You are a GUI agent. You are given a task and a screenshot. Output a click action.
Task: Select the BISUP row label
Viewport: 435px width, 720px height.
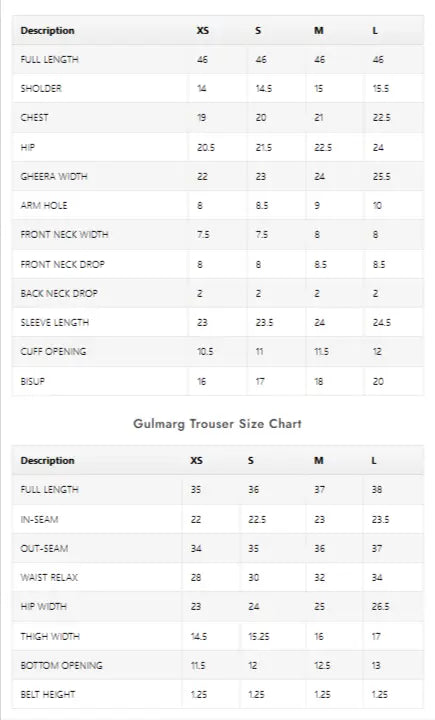coord(33,381)
